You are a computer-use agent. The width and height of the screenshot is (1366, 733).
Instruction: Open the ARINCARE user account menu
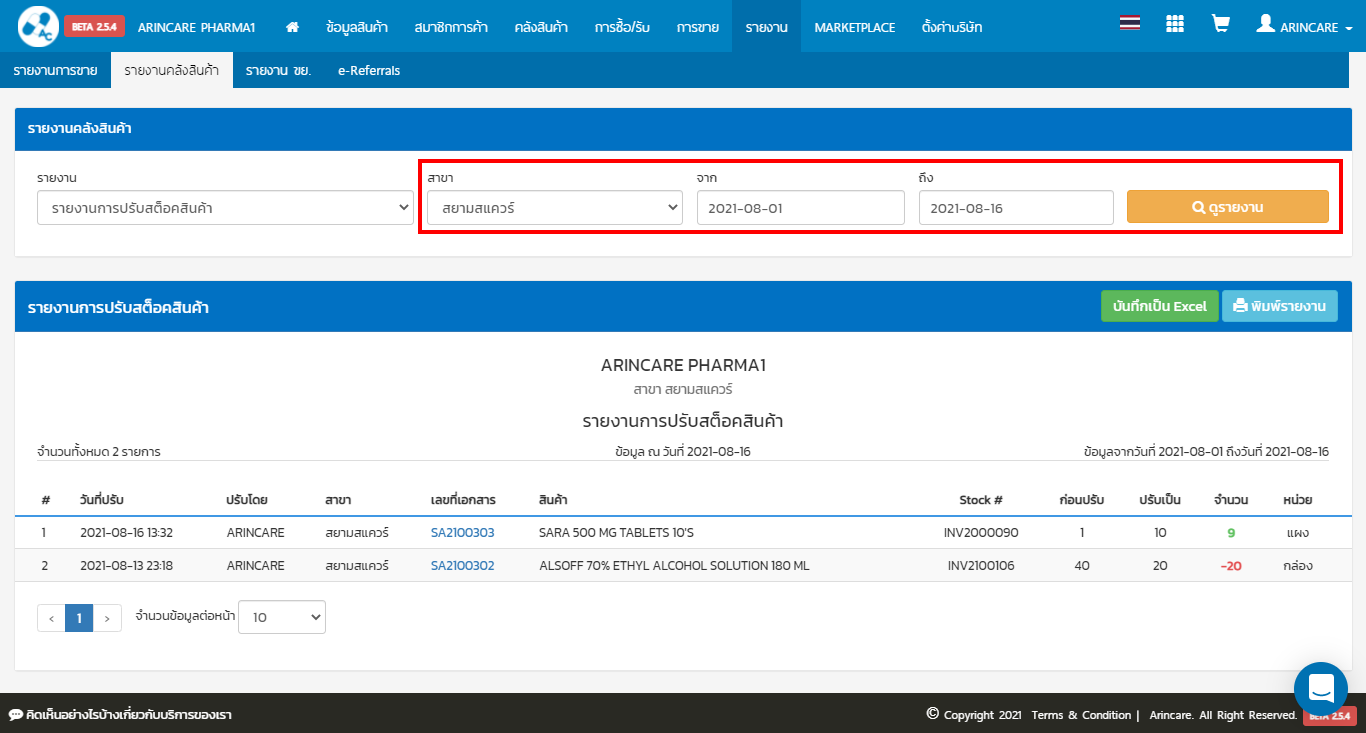(x=1304, y=26)
